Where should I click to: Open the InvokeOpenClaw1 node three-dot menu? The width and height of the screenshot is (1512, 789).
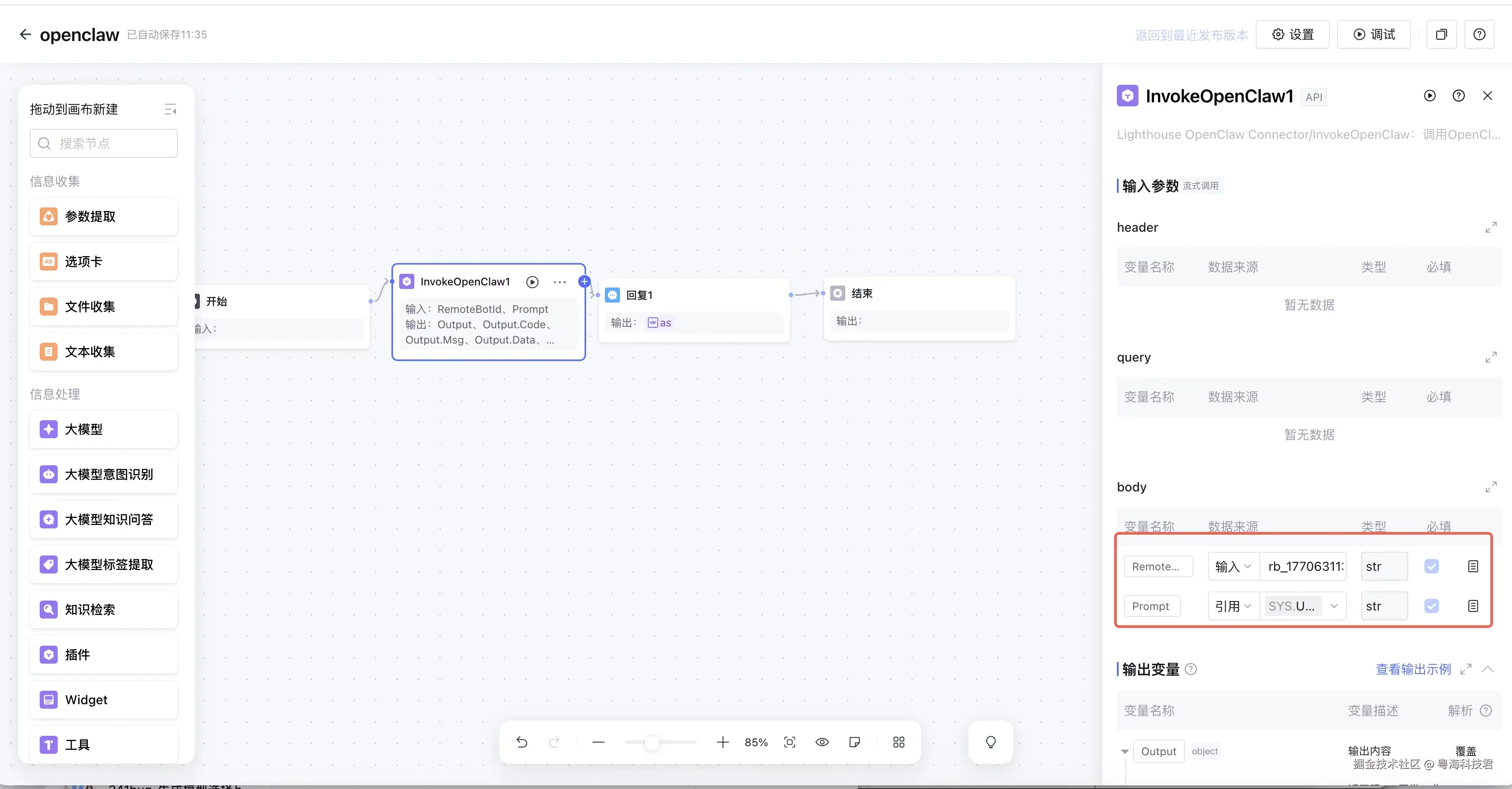click(559, 282)
